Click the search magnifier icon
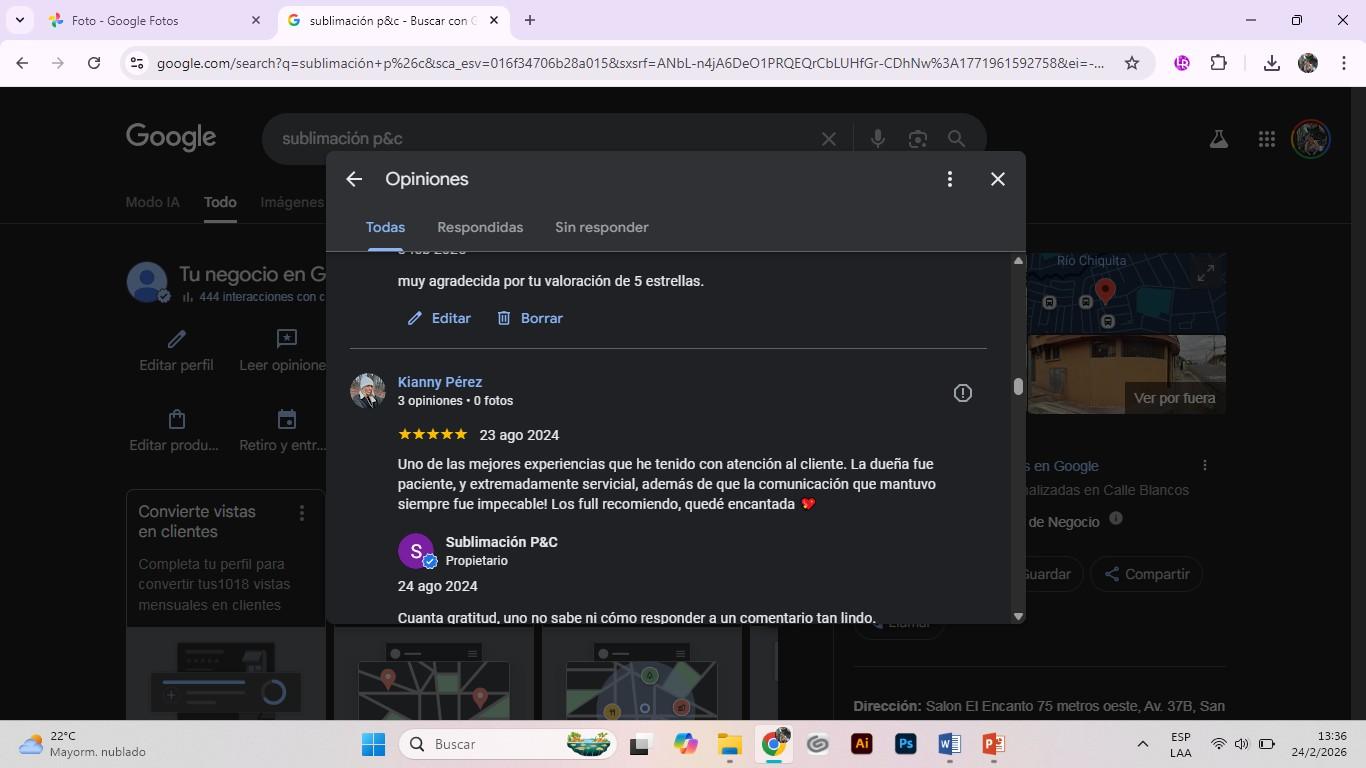Screen dimensions: 1366x768 tap(957, 139)
